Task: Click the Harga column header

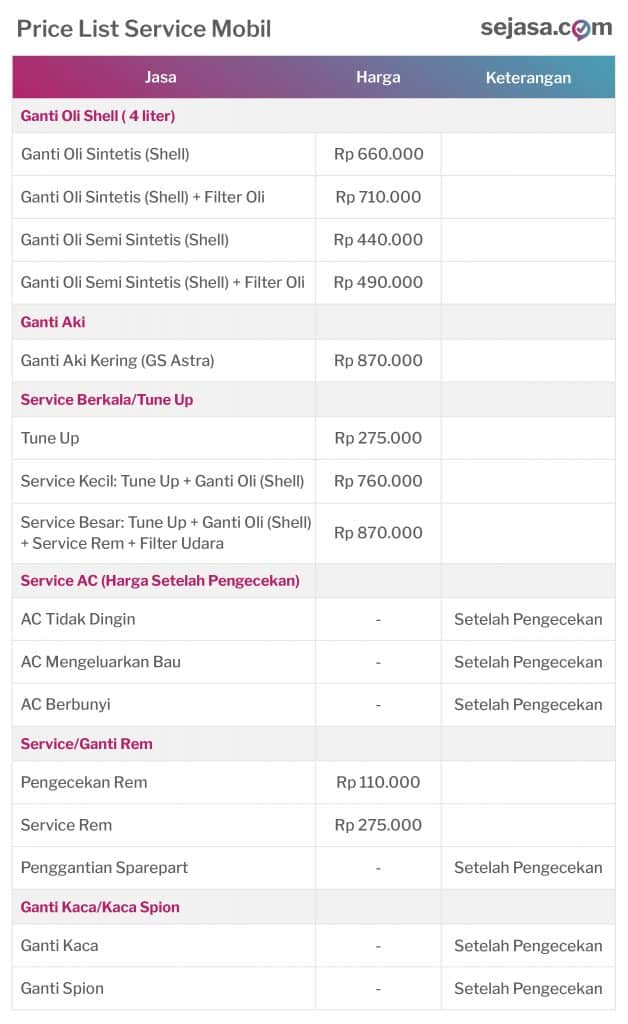Action: click(378, 77)
